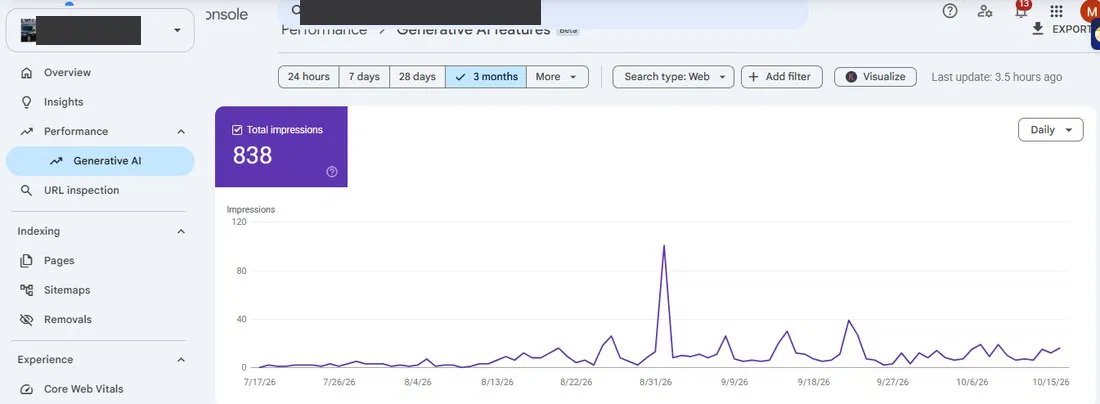The image size is (1100, 404).
Task: Open the account avatar M
Action: (x=1090, y=11)
